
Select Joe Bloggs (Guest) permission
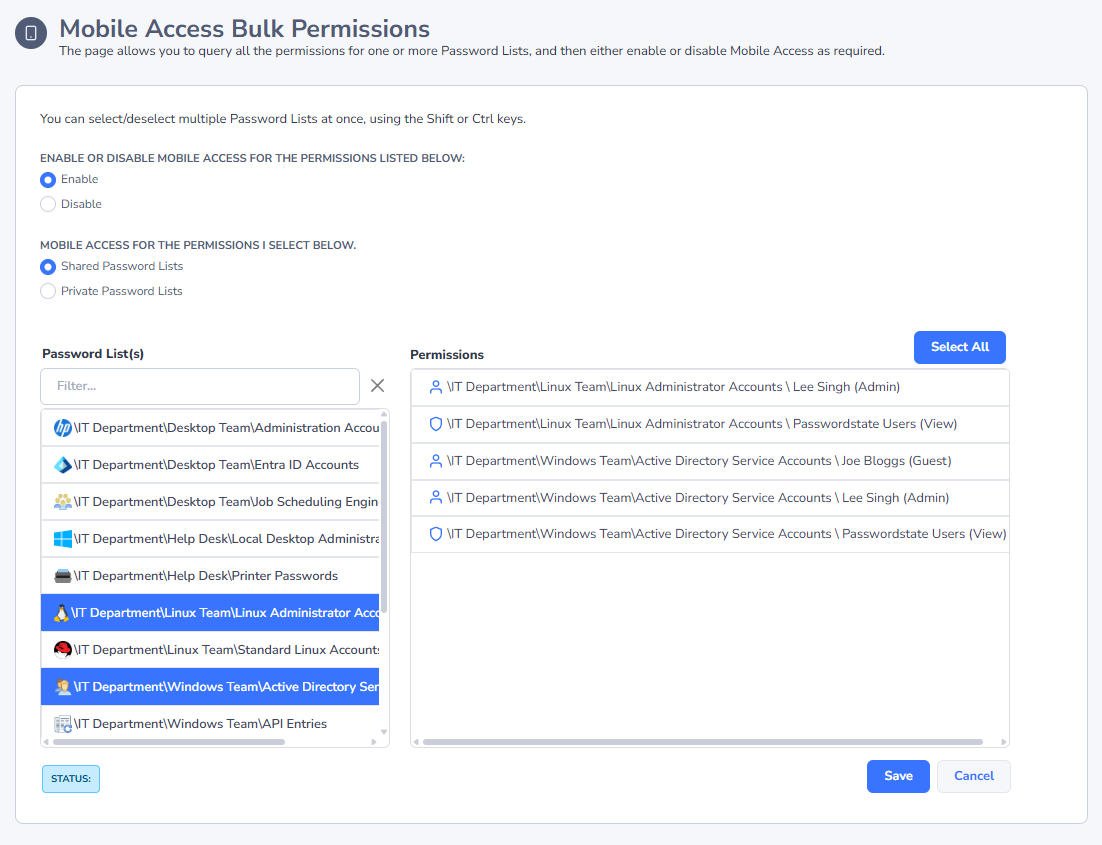pos(710,460)
